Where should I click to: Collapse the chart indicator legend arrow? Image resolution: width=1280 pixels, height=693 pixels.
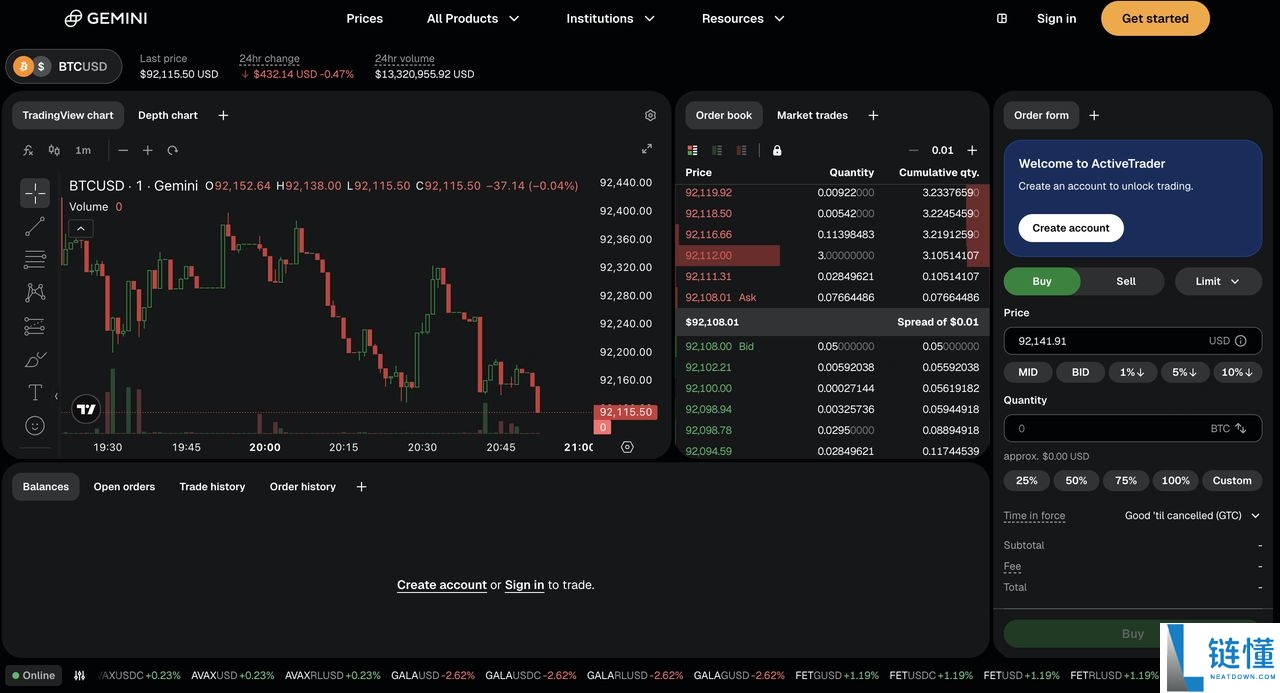pos(81,228)
